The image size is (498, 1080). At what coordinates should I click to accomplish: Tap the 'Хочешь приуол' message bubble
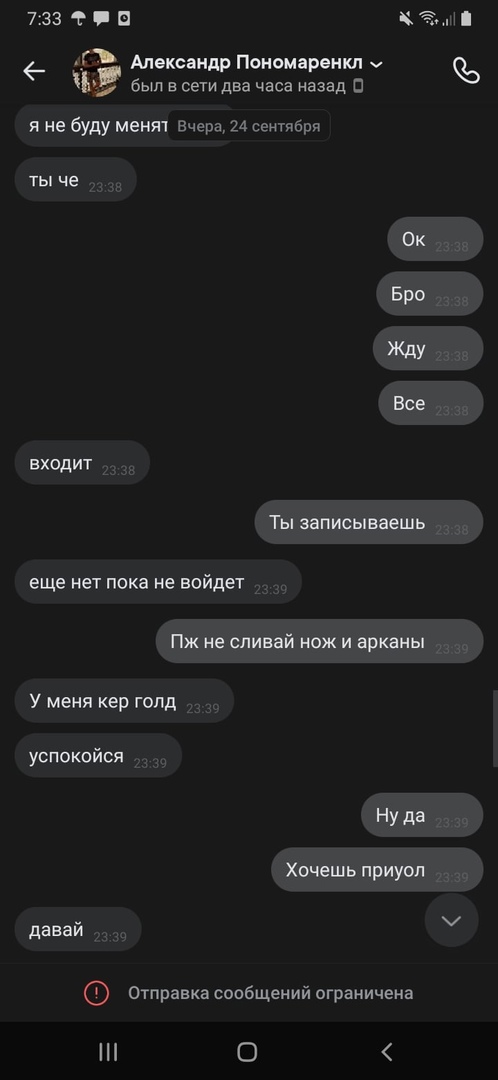tap(377, 870)
